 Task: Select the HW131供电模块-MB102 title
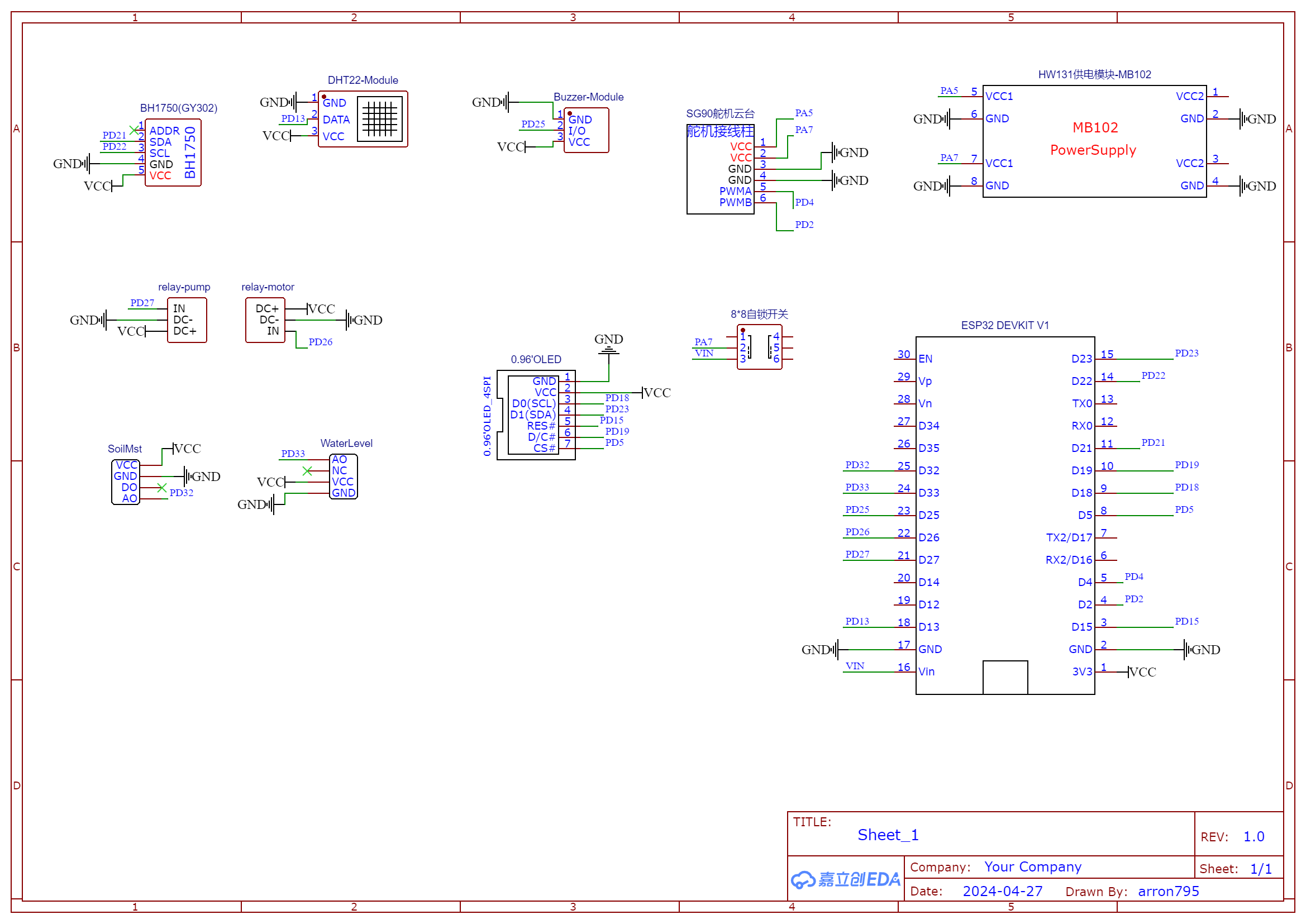point(1095,74)
